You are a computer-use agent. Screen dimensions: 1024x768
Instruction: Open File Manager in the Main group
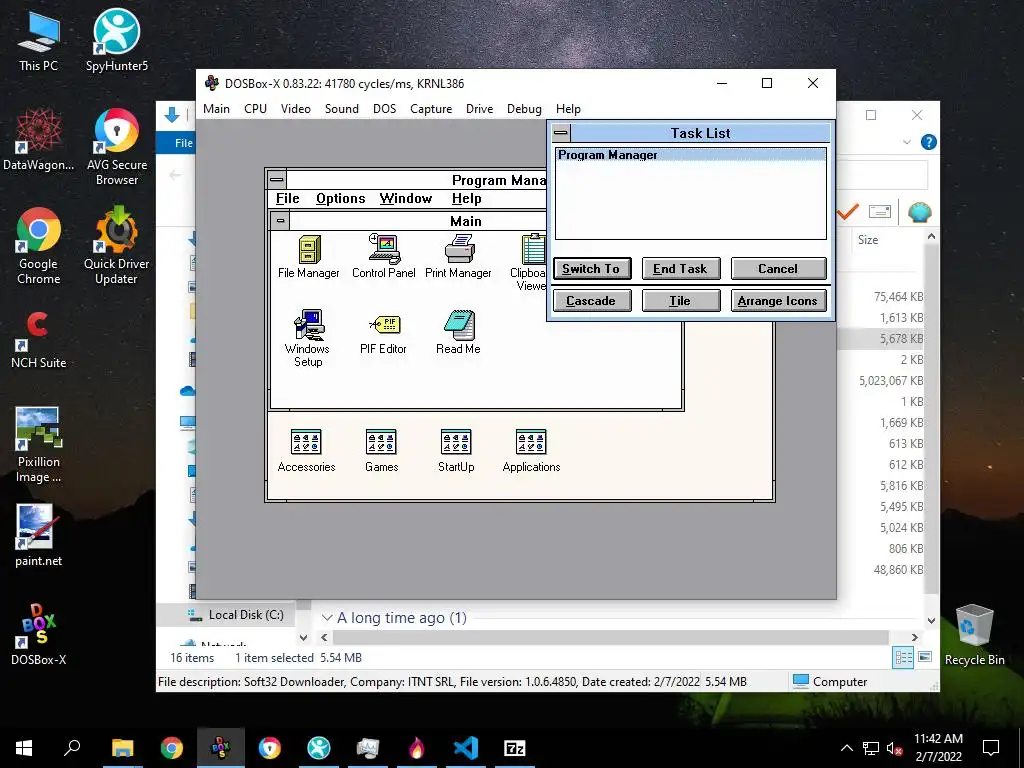[309, 256]
